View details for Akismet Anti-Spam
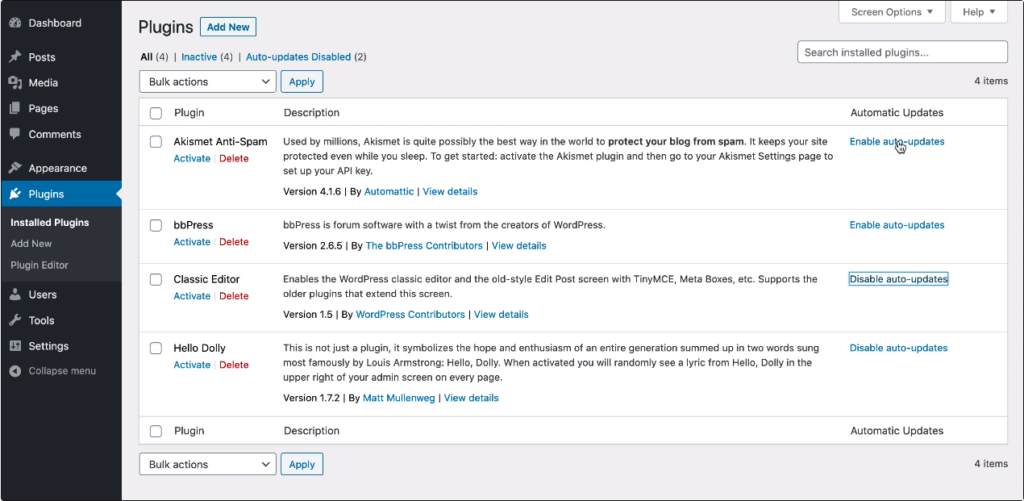The image size is (1024, 501). pos(450,191)
